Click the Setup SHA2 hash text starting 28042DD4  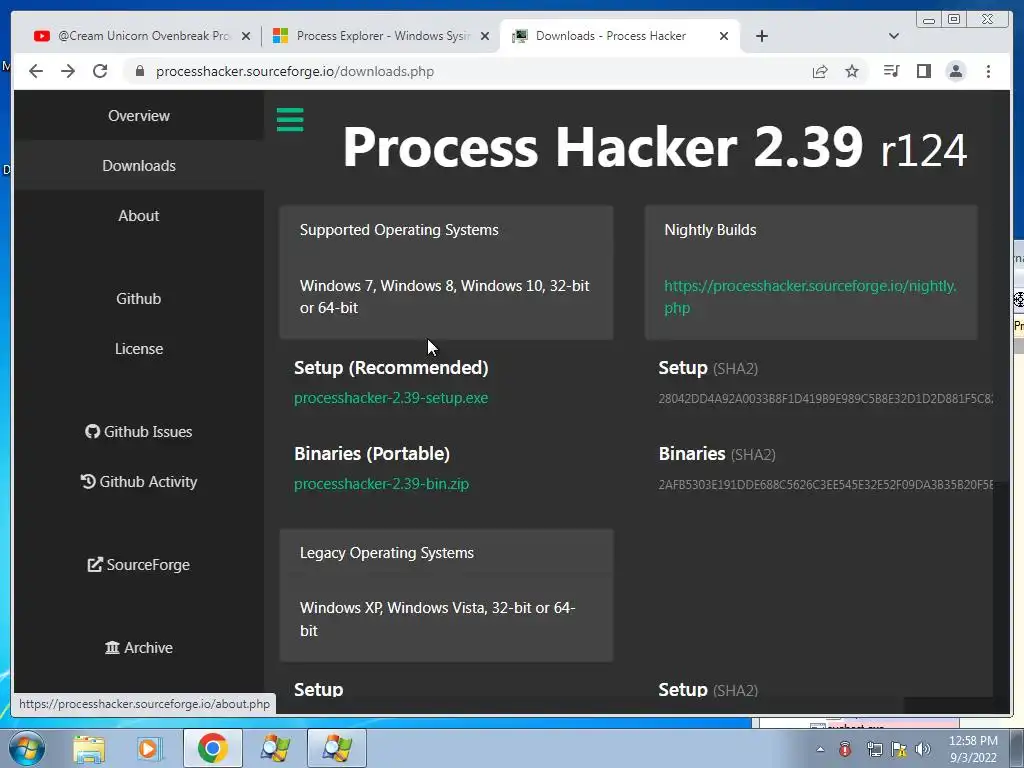coord(825,398)
